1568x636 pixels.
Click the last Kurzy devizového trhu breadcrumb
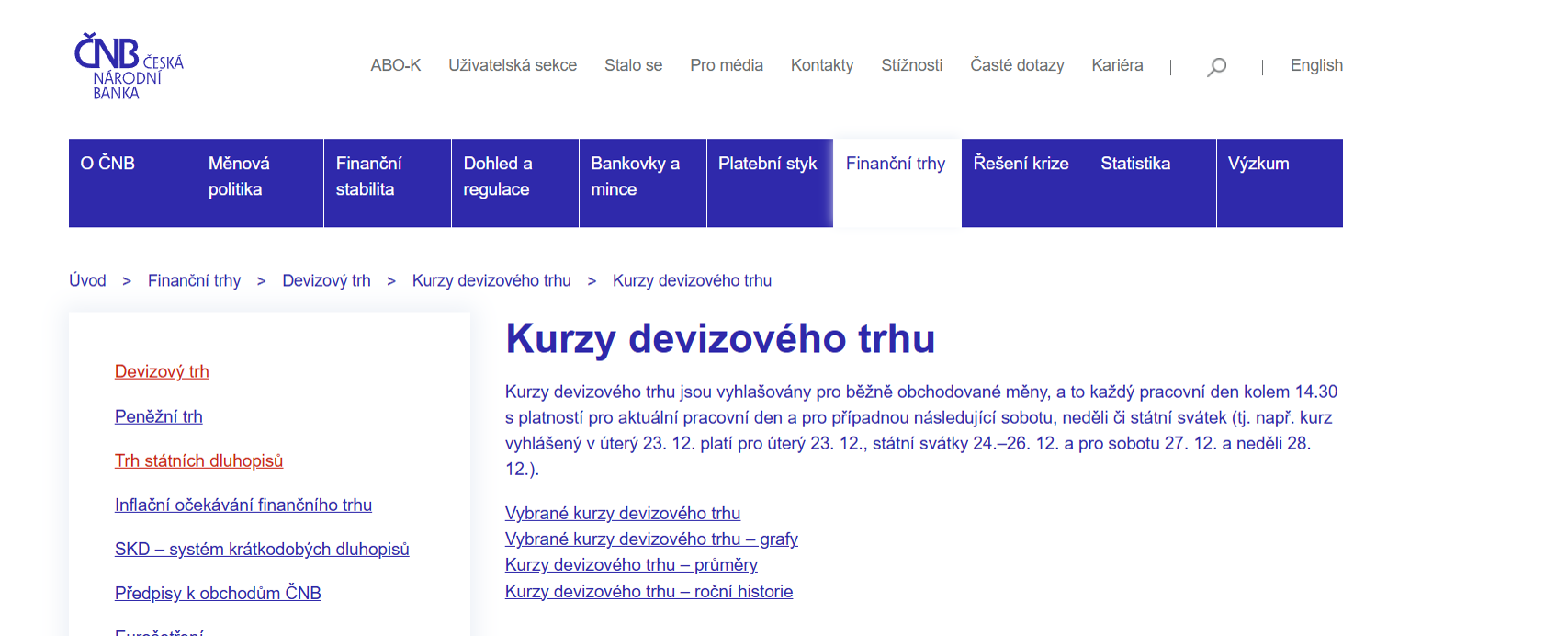(x=692, y=280)
